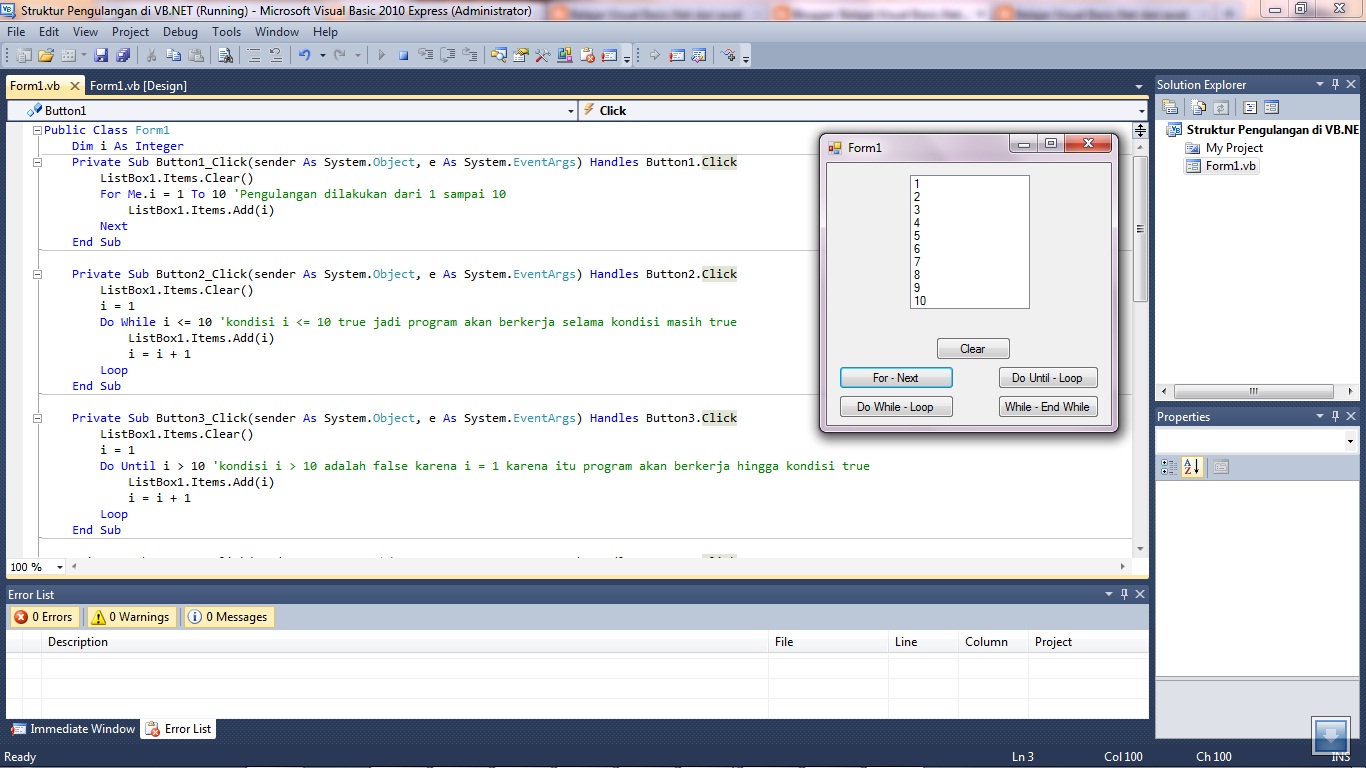Click the Undo arrow icon
Screen dimensions: 1366x768
click(304, 55)
